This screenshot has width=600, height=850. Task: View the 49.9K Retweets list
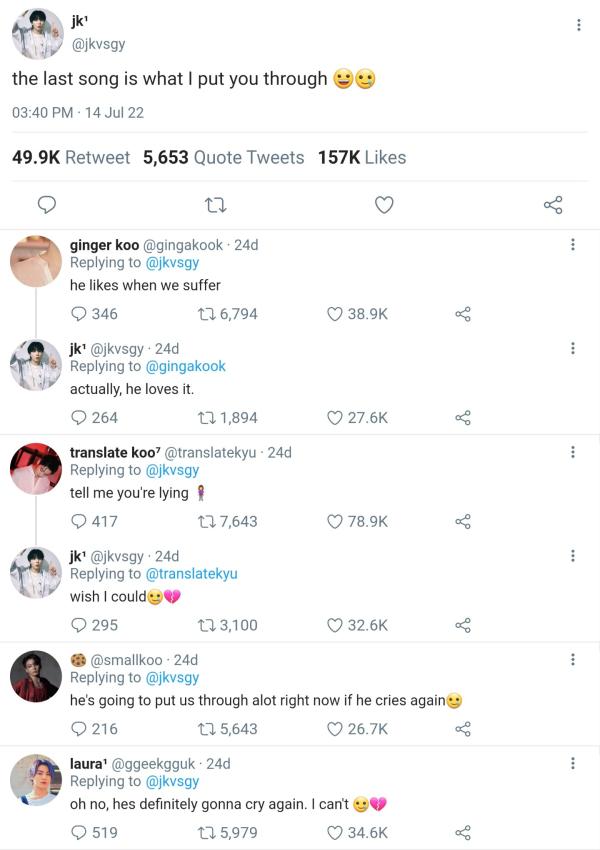71,157
